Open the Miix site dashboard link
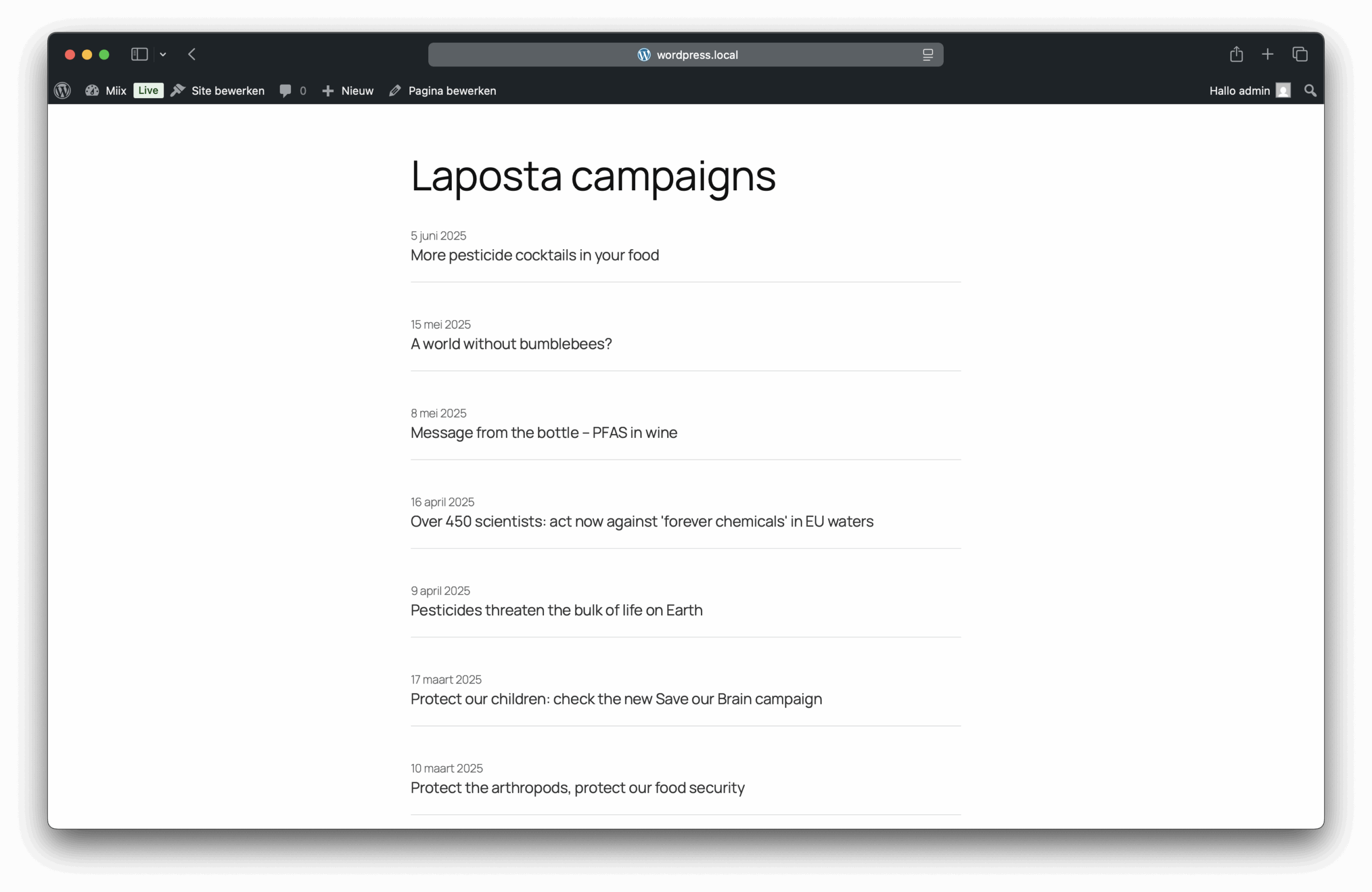This screenshot has height=892, width=1372. [x=106, y=91]
